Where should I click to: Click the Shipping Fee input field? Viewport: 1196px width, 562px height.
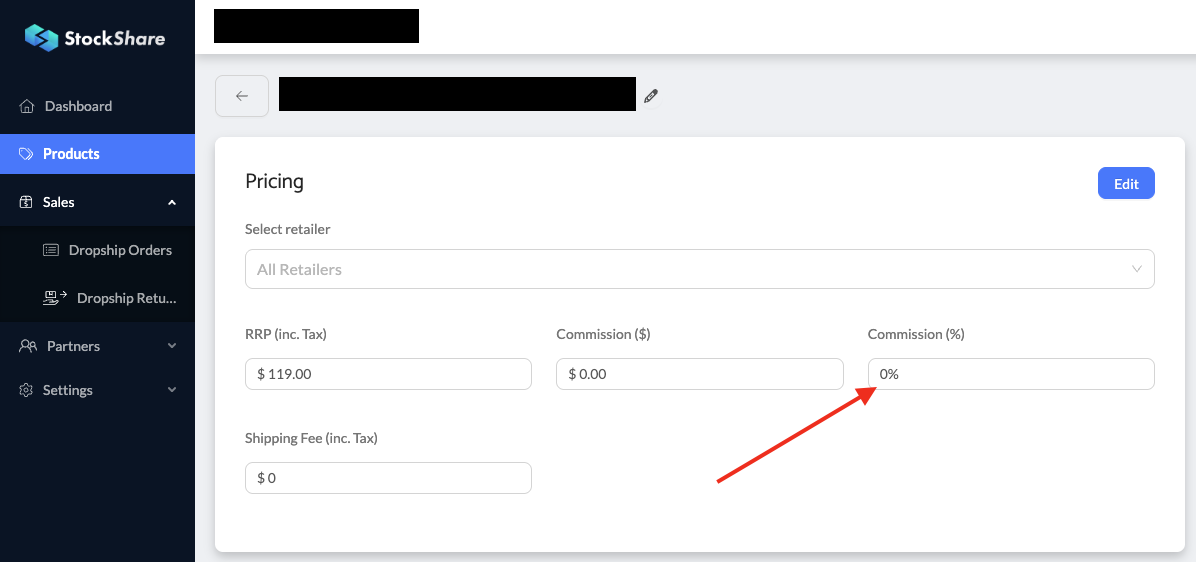(x=388, y=478)
